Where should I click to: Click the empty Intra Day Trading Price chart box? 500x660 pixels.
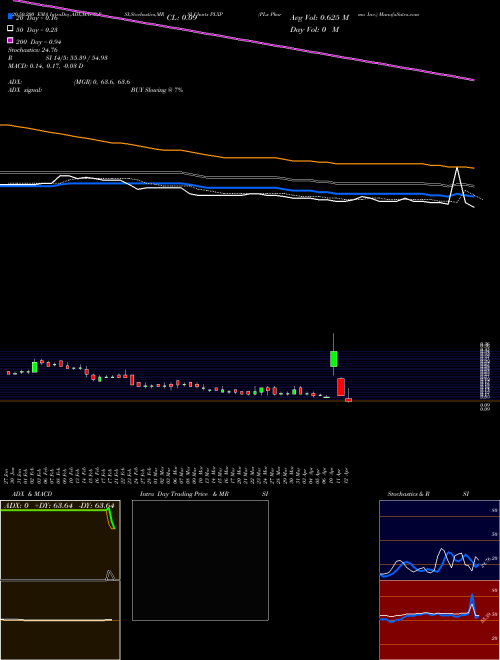coord(200,560)
